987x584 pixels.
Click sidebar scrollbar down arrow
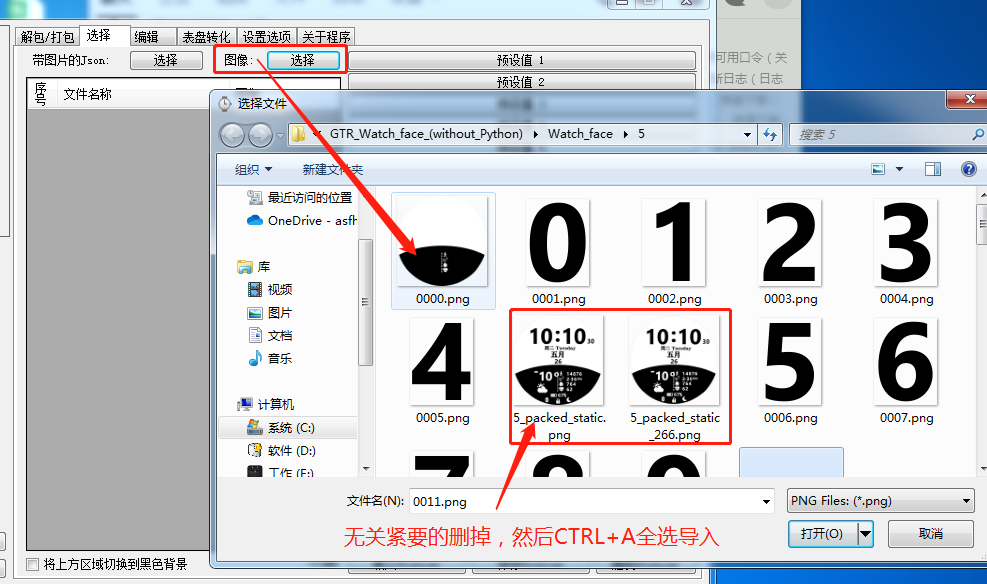[x=366, y=469]
